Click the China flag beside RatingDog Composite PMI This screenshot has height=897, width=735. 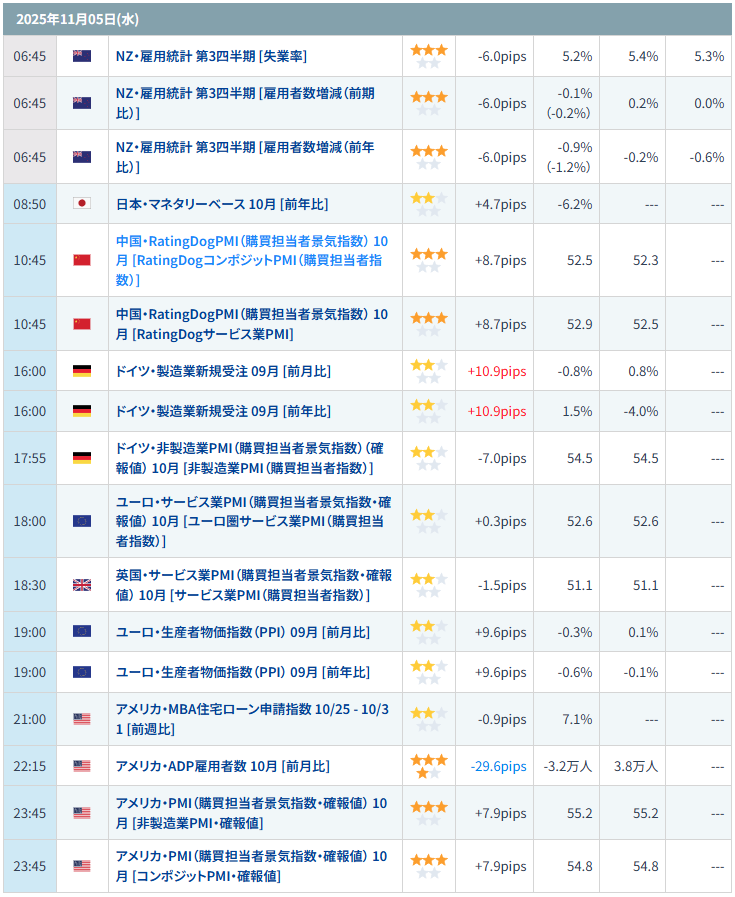coord(82,260)
